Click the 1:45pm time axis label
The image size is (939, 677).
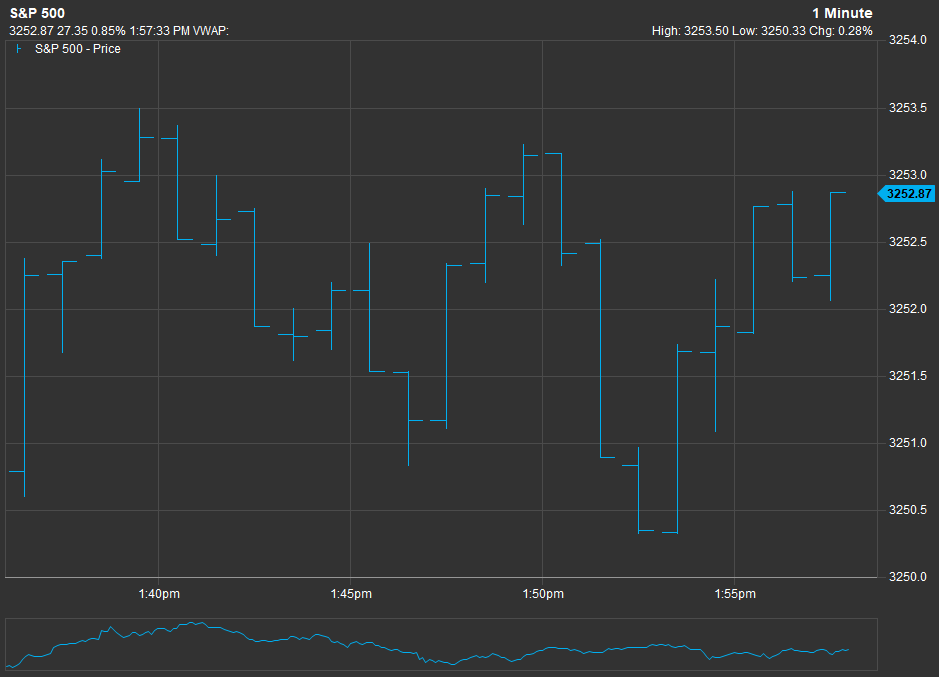click(351, 594)
